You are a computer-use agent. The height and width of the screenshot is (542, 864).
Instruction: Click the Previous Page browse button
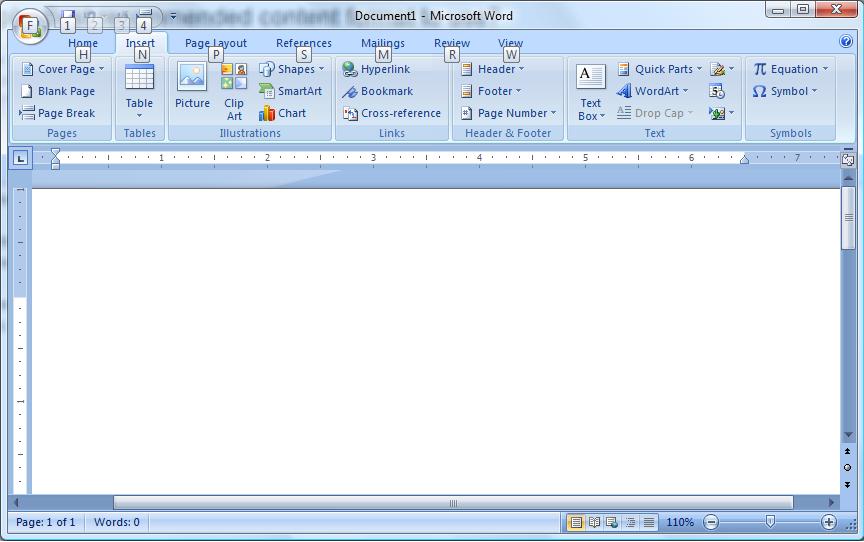(x=847, y=451)
